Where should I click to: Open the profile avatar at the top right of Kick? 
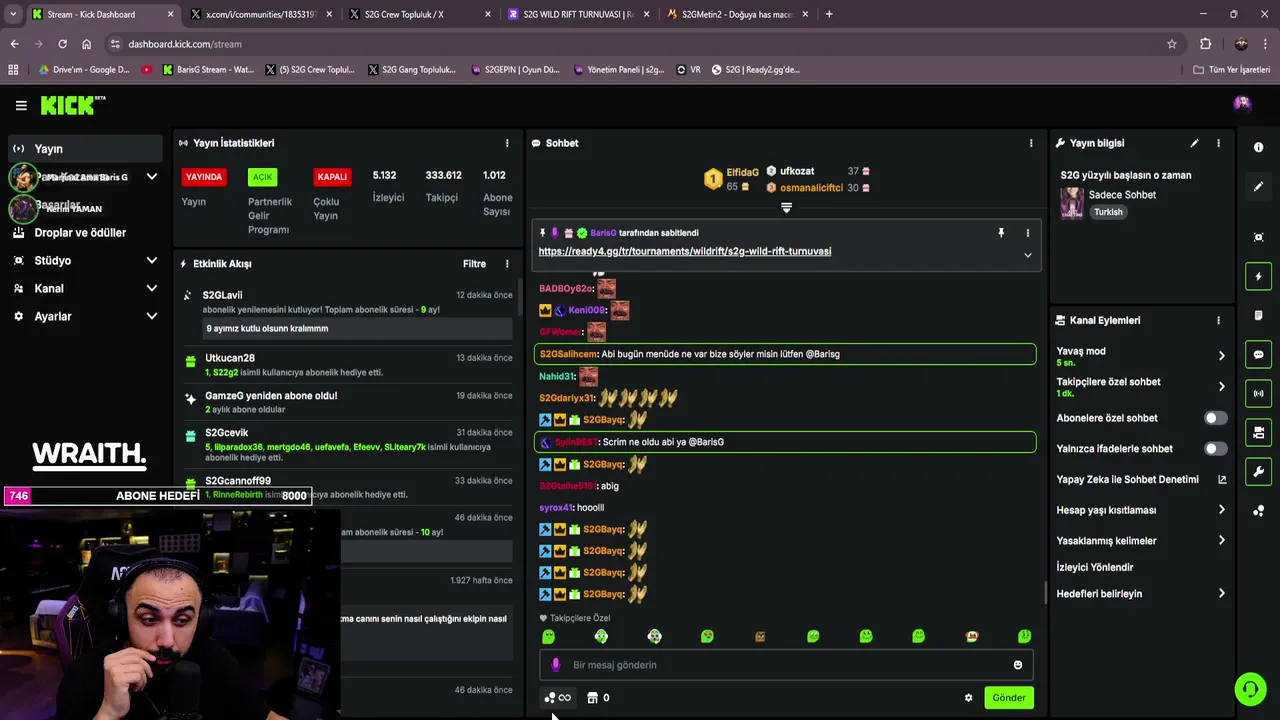pos(1242,104)
